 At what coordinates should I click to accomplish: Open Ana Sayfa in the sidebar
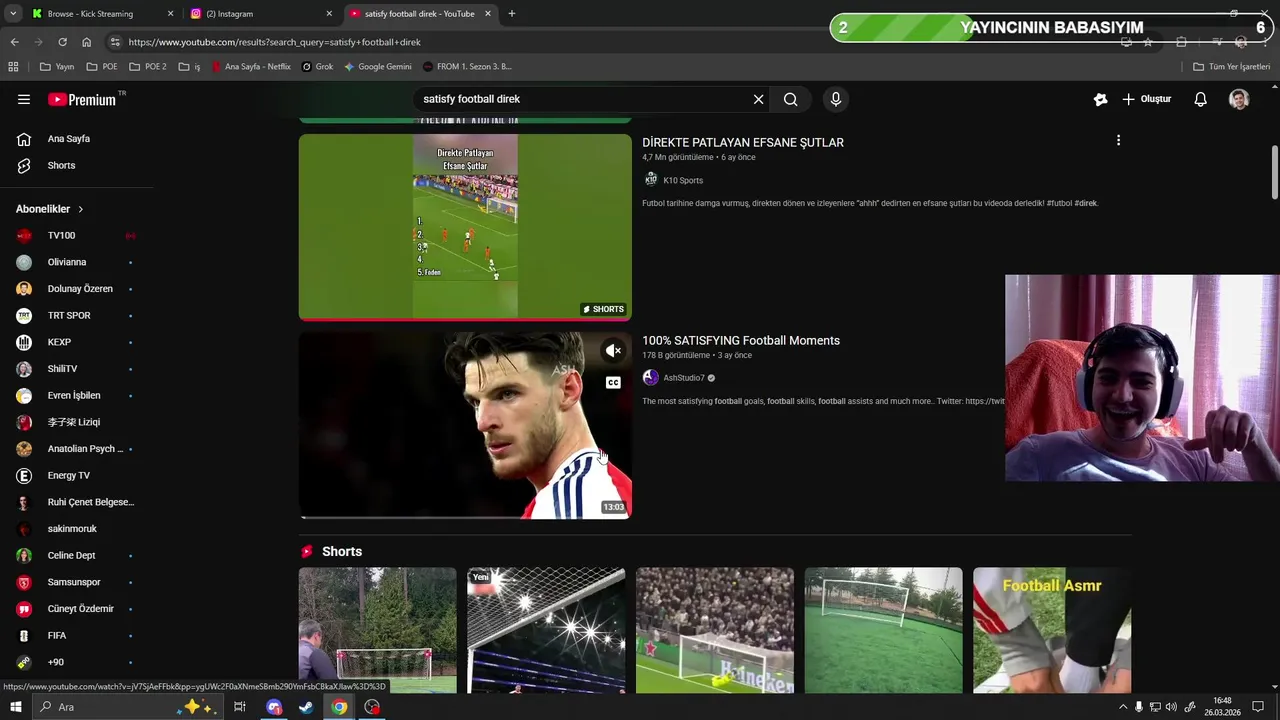69,139
